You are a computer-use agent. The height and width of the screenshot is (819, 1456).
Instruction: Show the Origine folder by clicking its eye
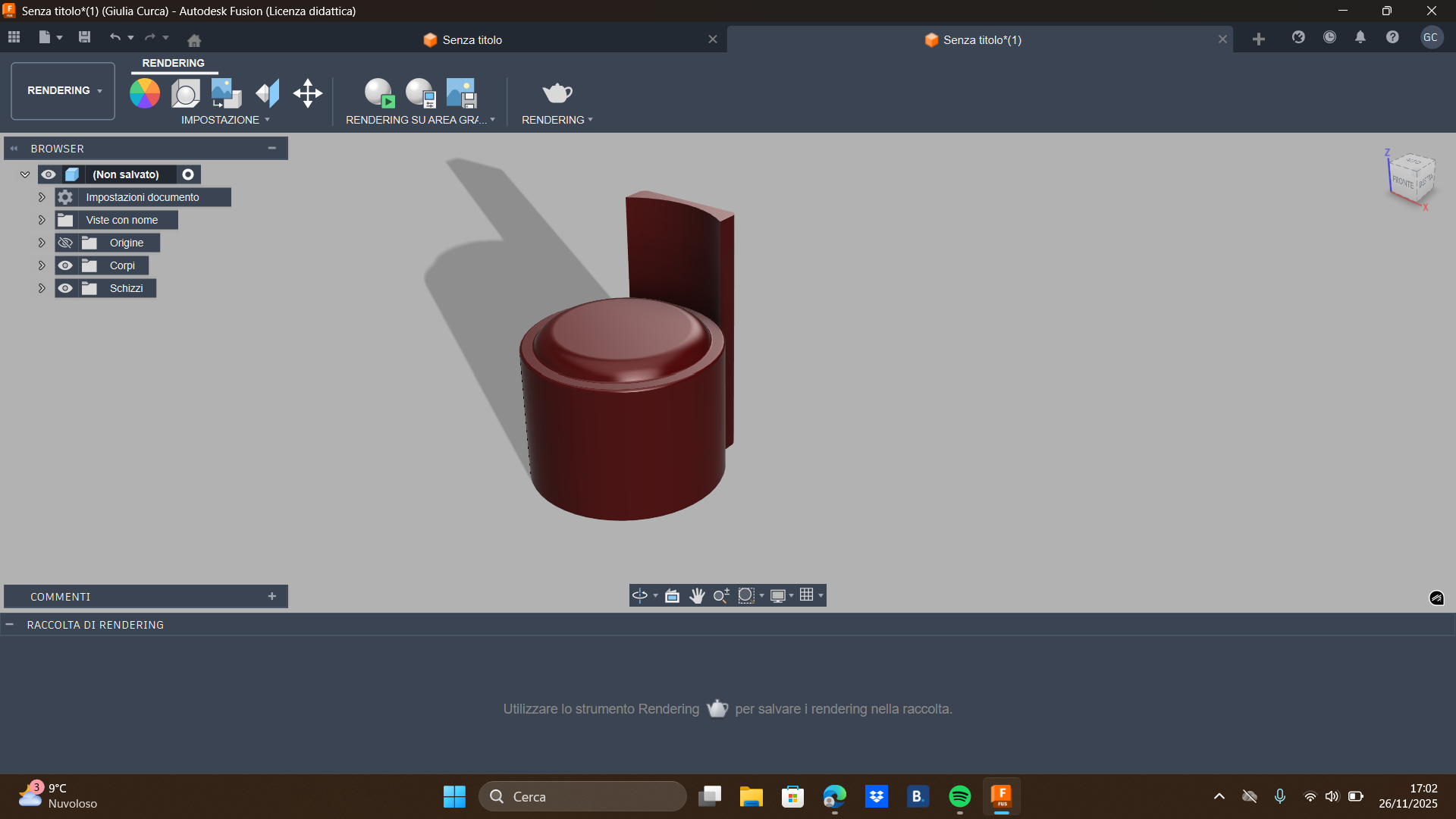click(x=65, y=243)
